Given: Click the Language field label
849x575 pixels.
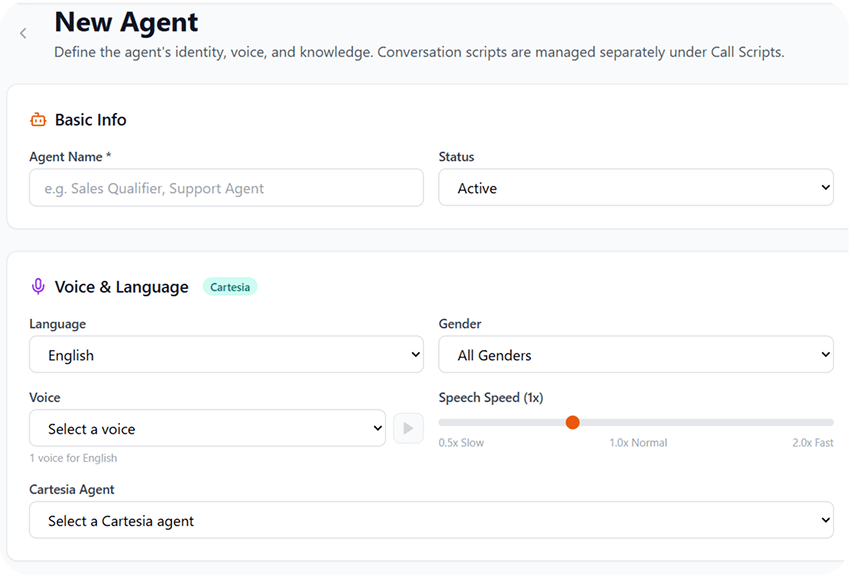Looking at the screenshot, I should 57,324.
